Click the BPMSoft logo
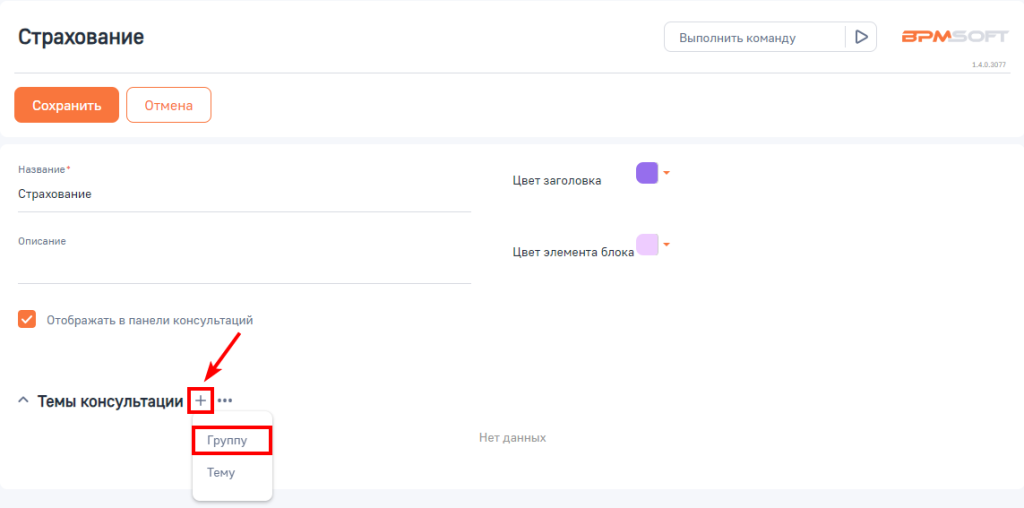Image resolution: width=1024 pixels, height=508 pixels. tap(954, 37)
